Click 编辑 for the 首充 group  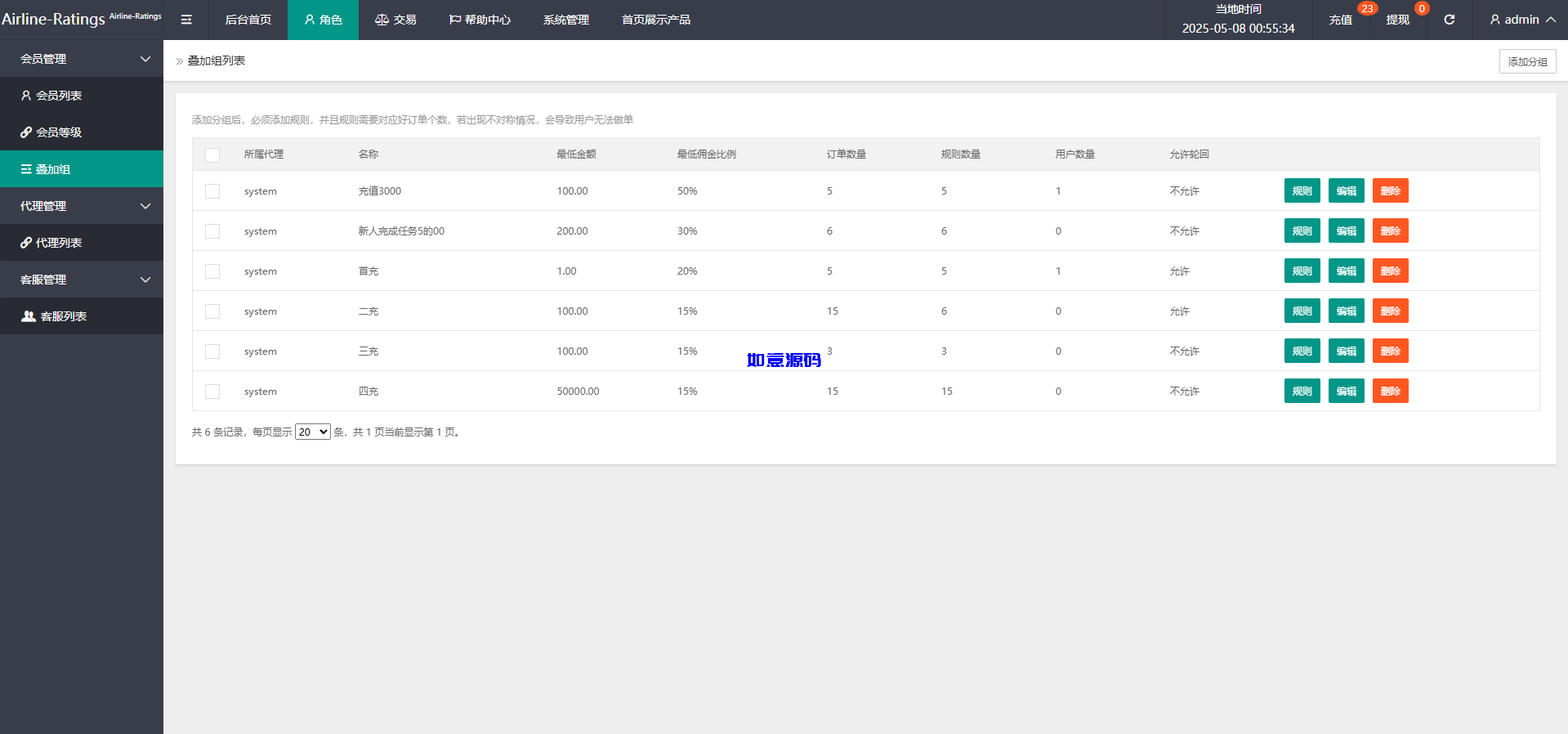[x=1347, y=271]
